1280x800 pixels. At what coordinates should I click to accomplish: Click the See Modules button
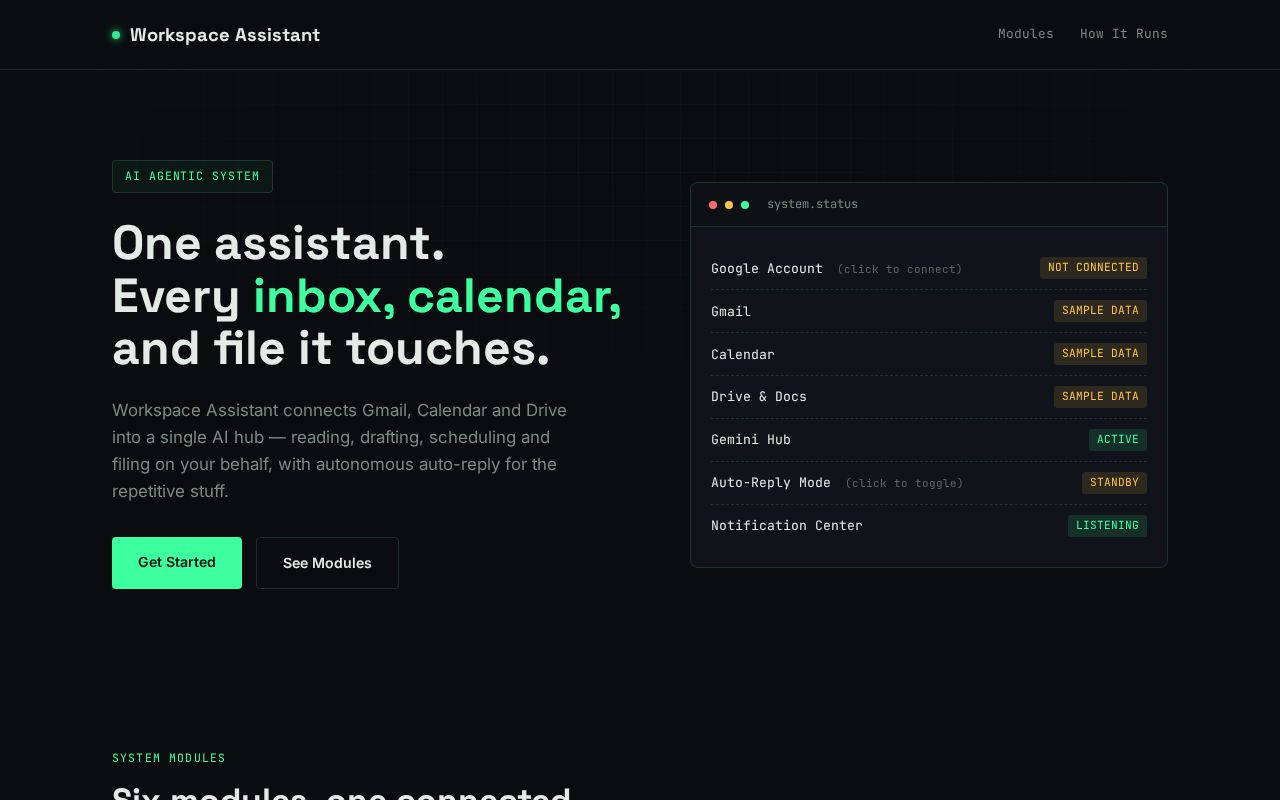pyautogui.click(x=327, y=563)
